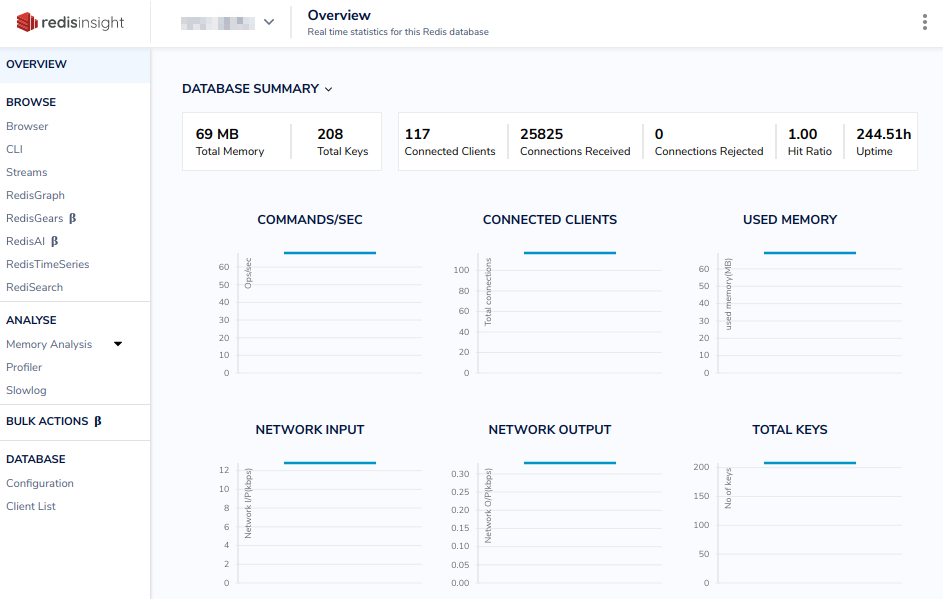Image resolution: width=943 pixels, height=599 pixels.
Task: Open the RedisGraph module
Action: pyautogui.click(x=36, y=195)
